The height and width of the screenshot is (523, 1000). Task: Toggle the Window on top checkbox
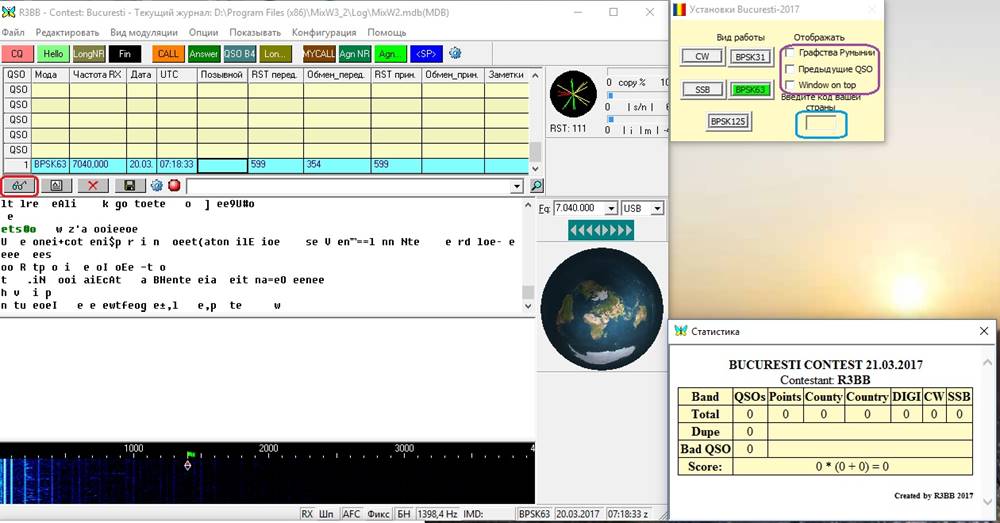tap(791, 85)
